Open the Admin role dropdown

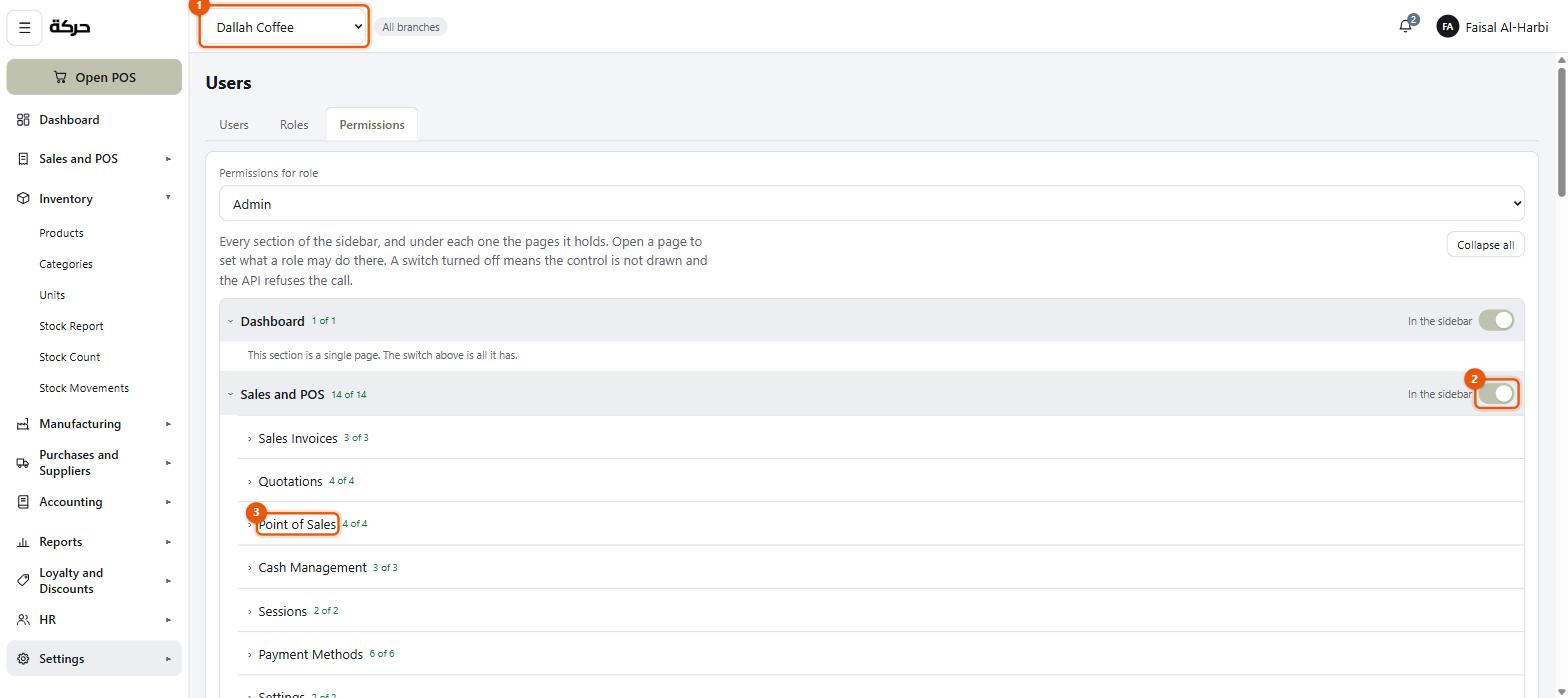[872, 204]
